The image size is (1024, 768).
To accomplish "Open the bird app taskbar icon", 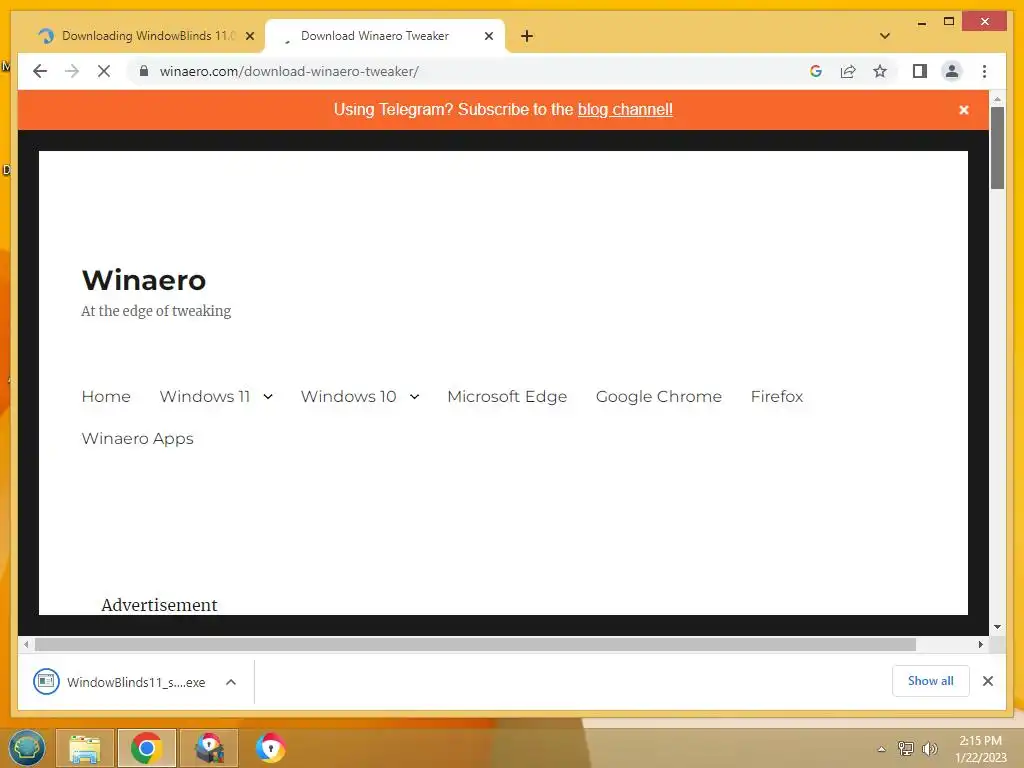I will point(208,748).
